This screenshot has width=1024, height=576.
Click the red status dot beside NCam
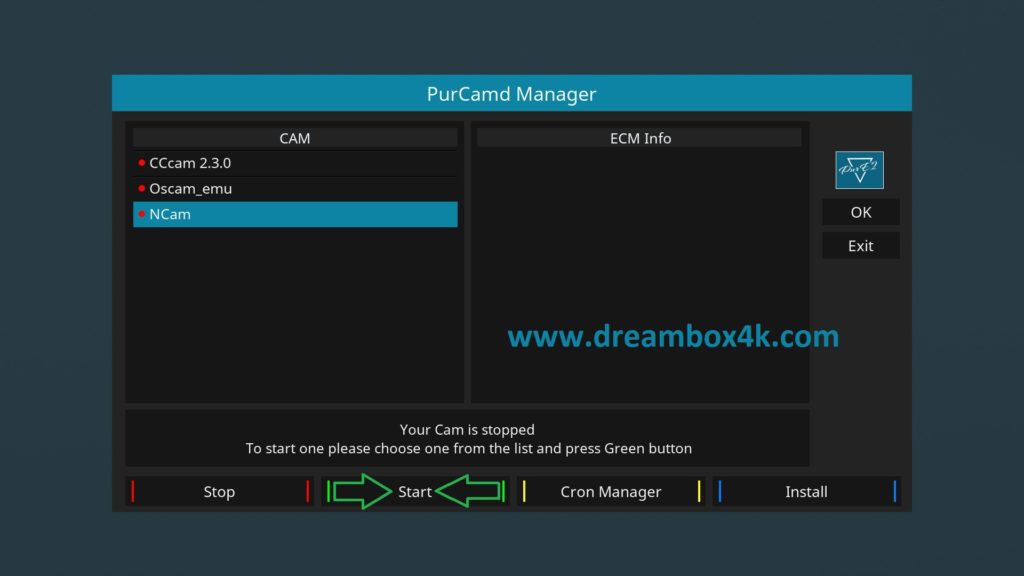tap(142, 214)
